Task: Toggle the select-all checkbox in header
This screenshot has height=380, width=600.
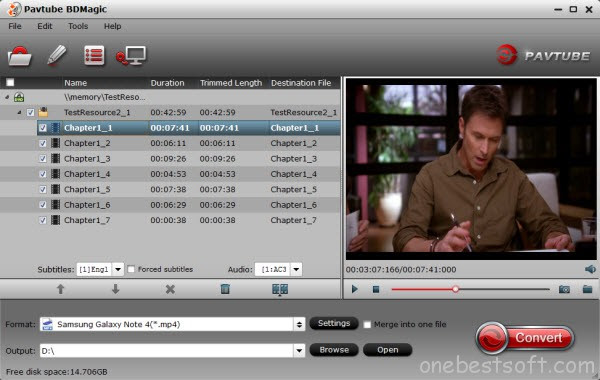Action: point(10,83)
